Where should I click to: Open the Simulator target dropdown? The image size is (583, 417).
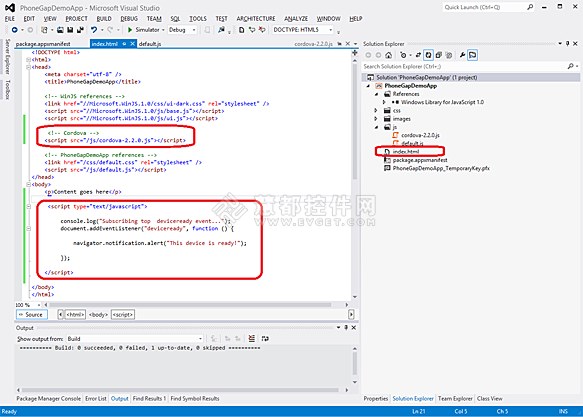click(163, 30)
